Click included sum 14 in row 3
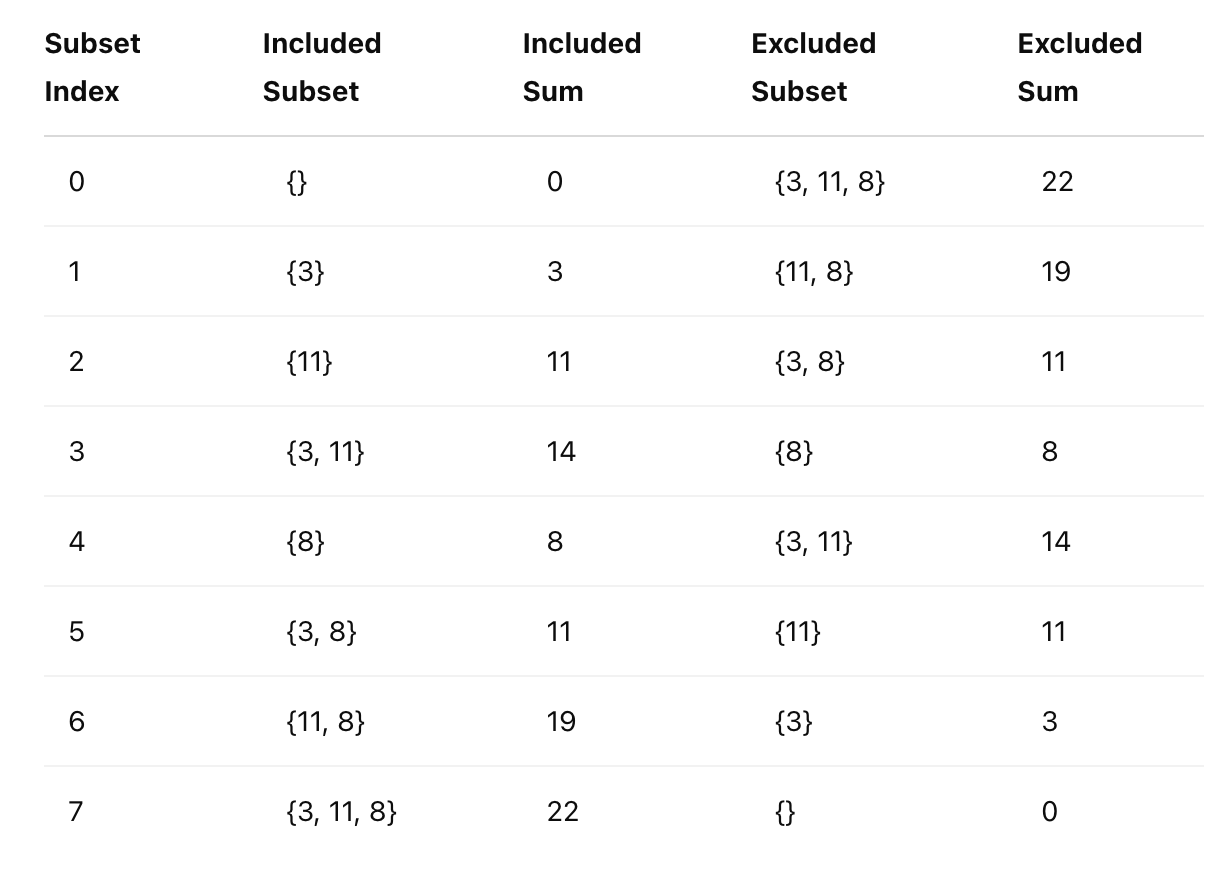The image size is (1224, 892). 562,452
